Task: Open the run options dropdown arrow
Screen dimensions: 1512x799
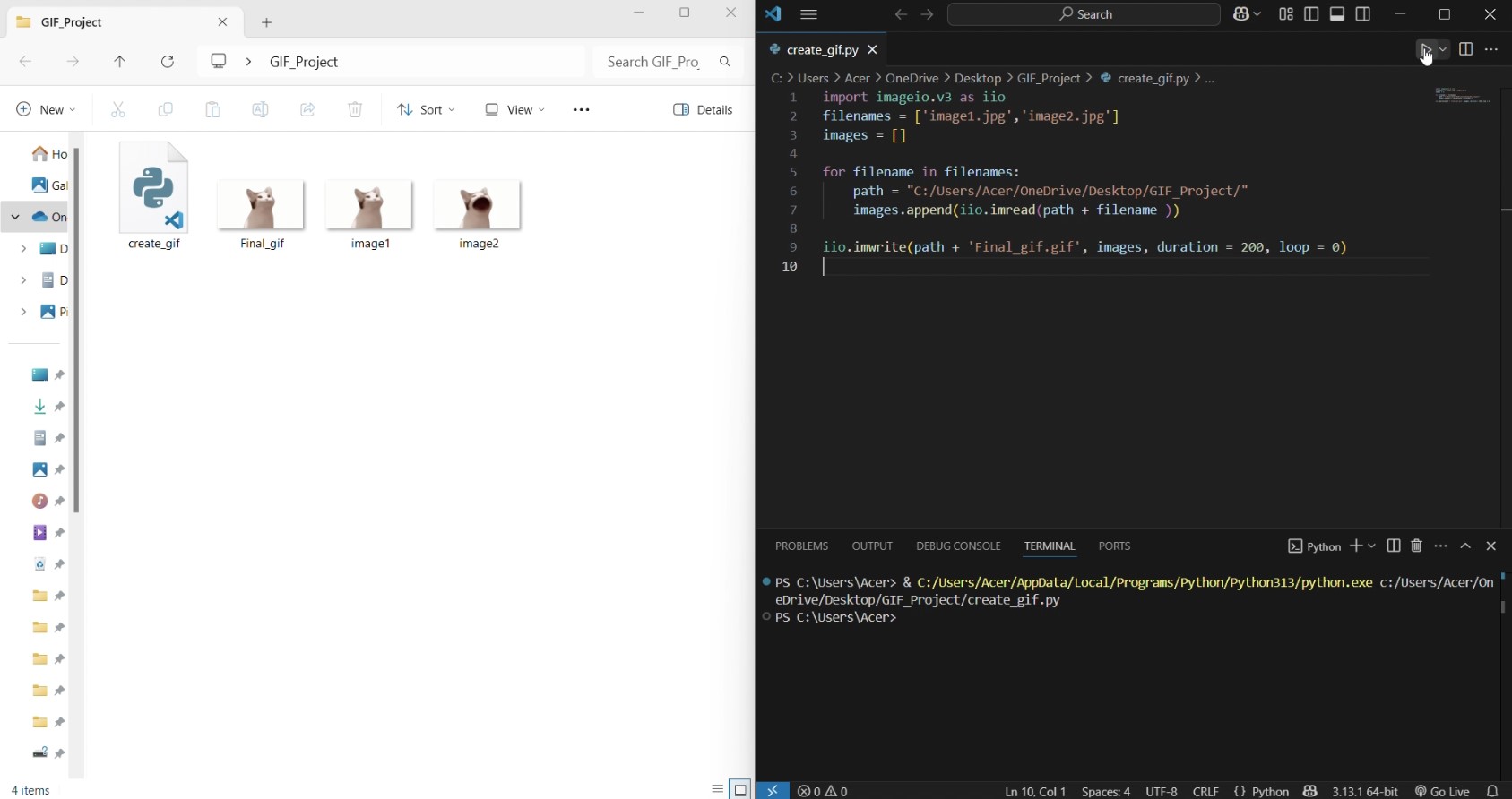Action: click(x=1443, y=49)
